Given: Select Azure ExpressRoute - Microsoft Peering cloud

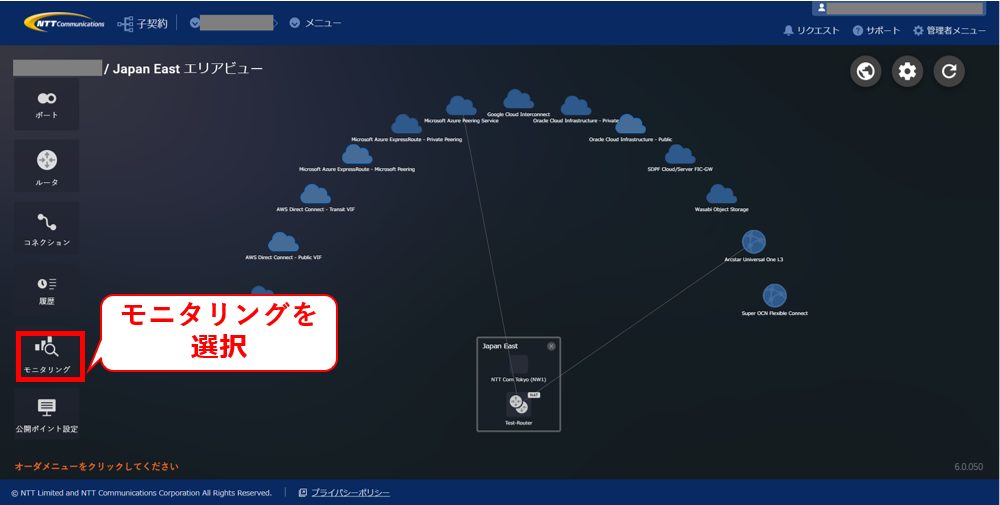Looking at the screenshot, I should pyautogui.click(x=357, y=154).
